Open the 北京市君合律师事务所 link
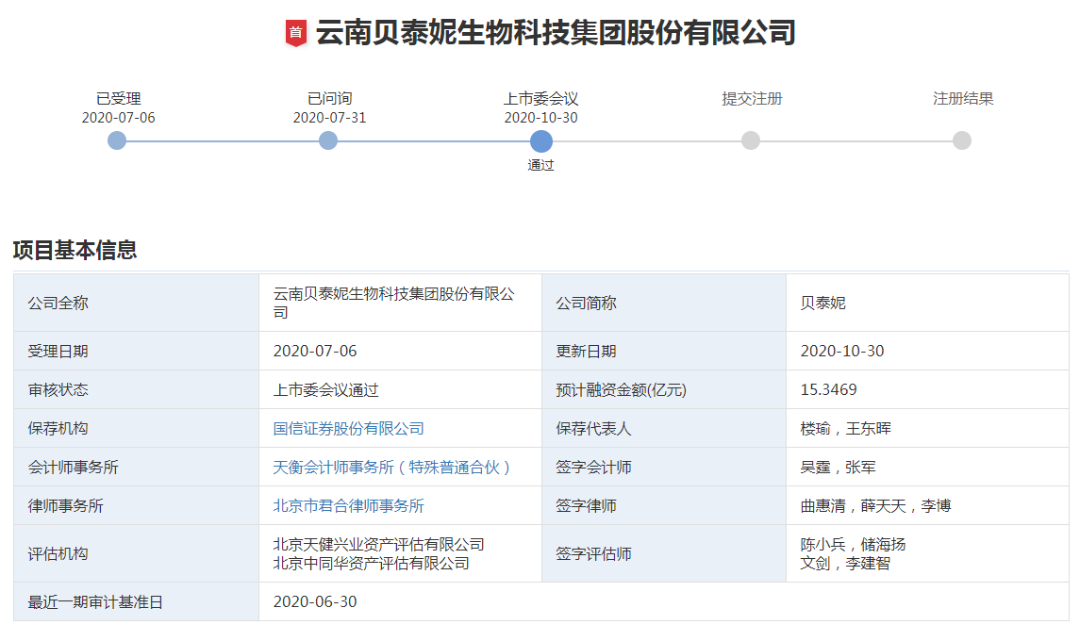 [349, 505]
